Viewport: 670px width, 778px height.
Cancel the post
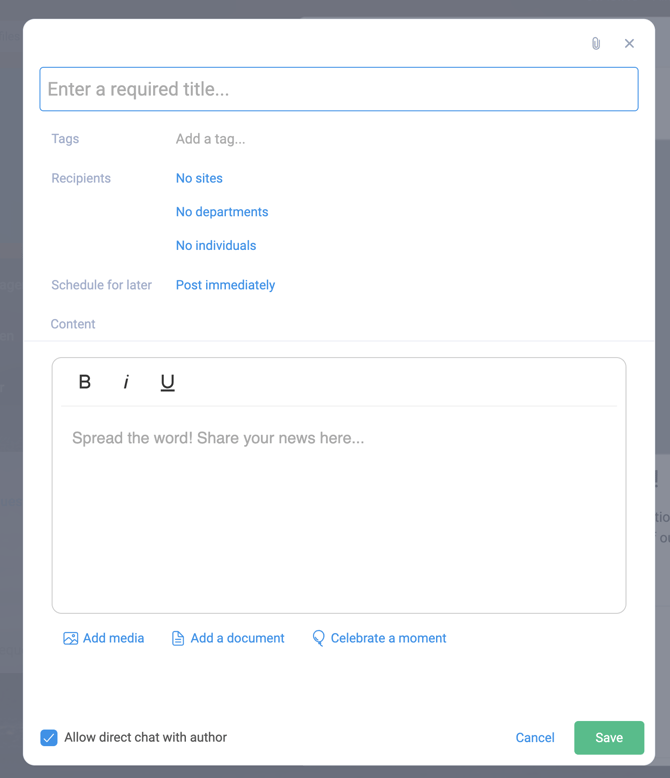(535, 738)
